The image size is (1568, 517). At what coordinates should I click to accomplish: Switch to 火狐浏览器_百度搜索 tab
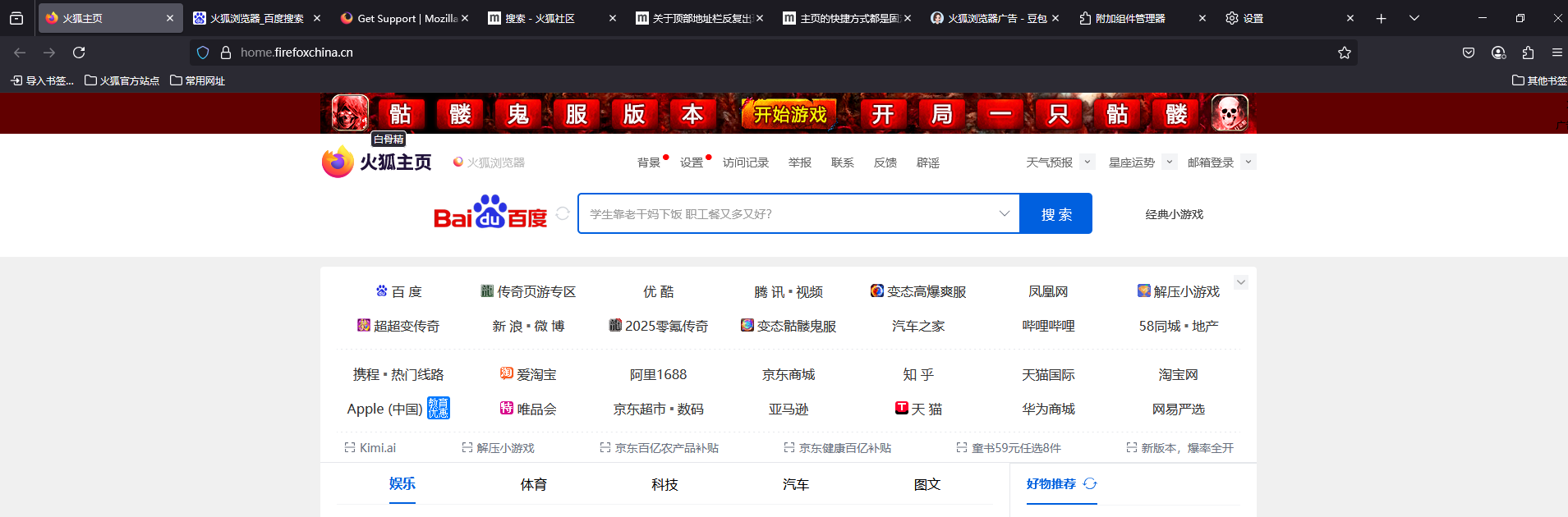point(255,18)
